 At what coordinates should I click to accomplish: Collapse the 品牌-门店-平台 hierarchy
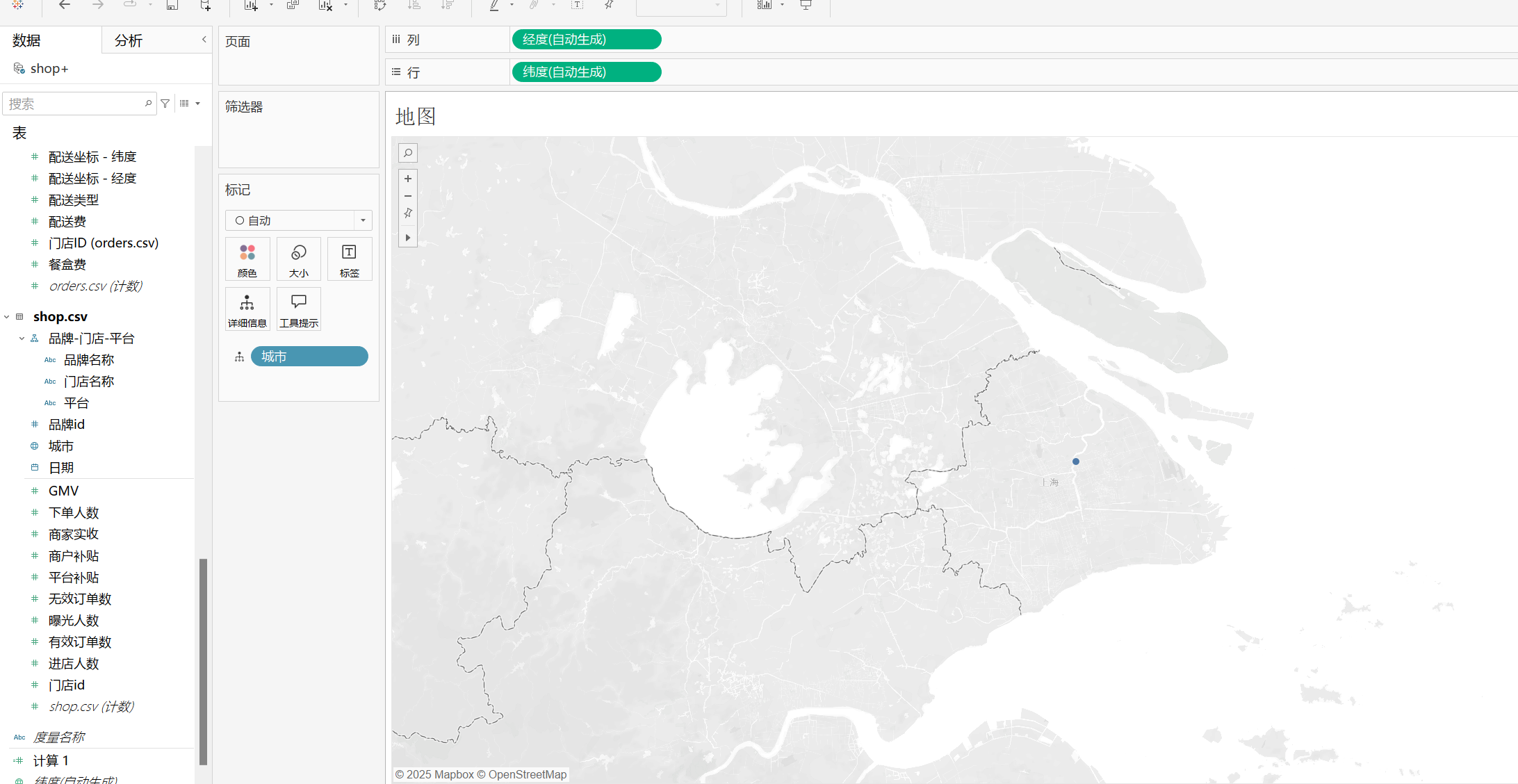[x=22, y=338]
